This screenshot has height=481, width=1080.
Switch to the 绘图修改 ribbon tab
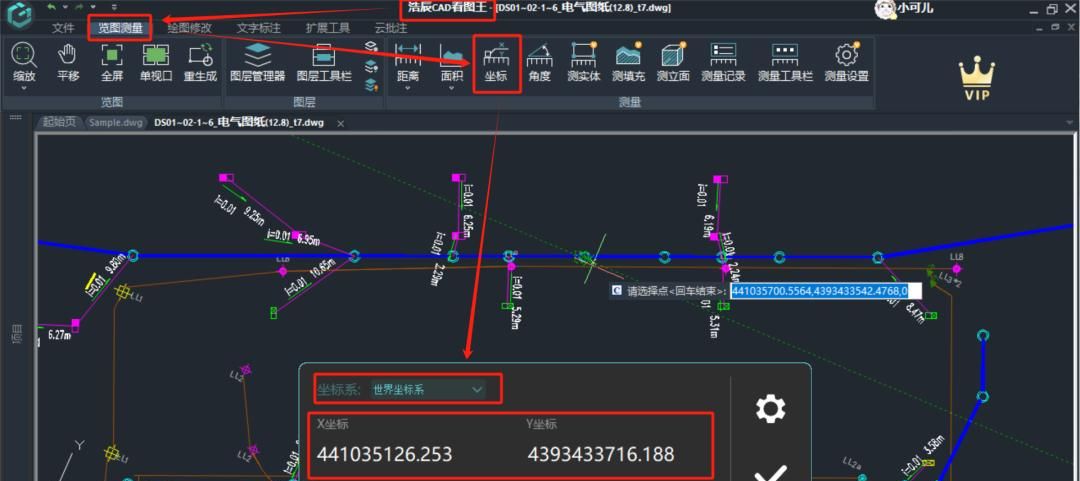point(189,28)
